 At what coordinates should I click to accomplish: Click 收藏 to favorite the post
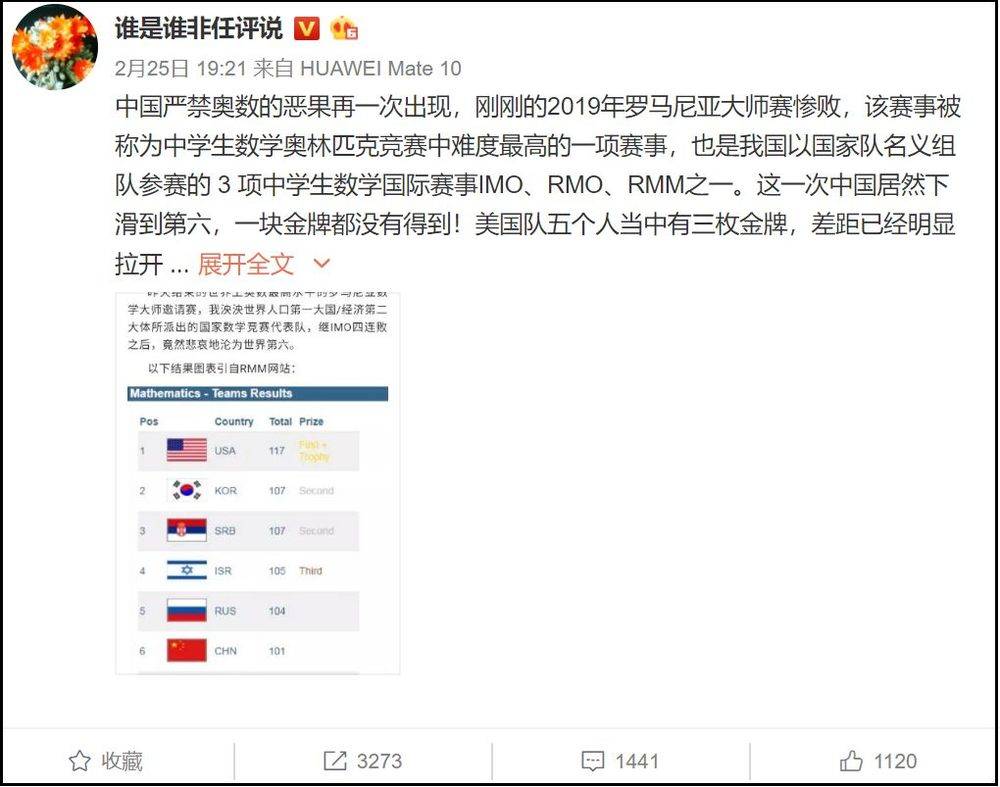tap(122, 761)
